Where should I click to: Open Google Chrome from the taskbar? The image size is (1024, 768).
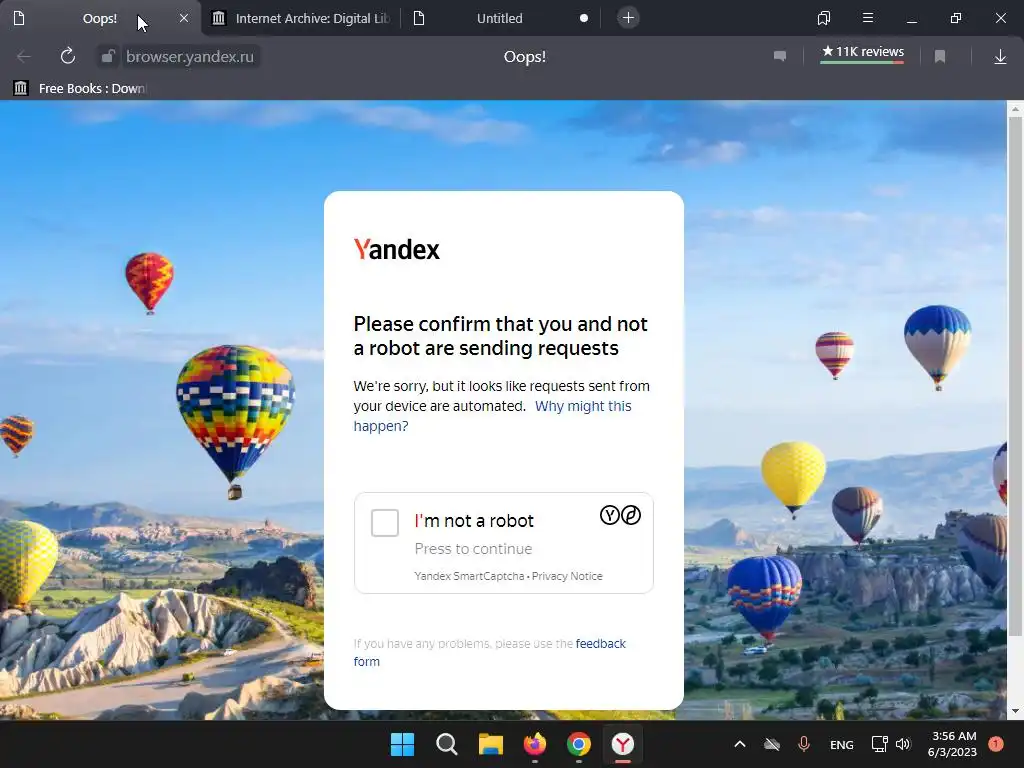tap(579, 744)
